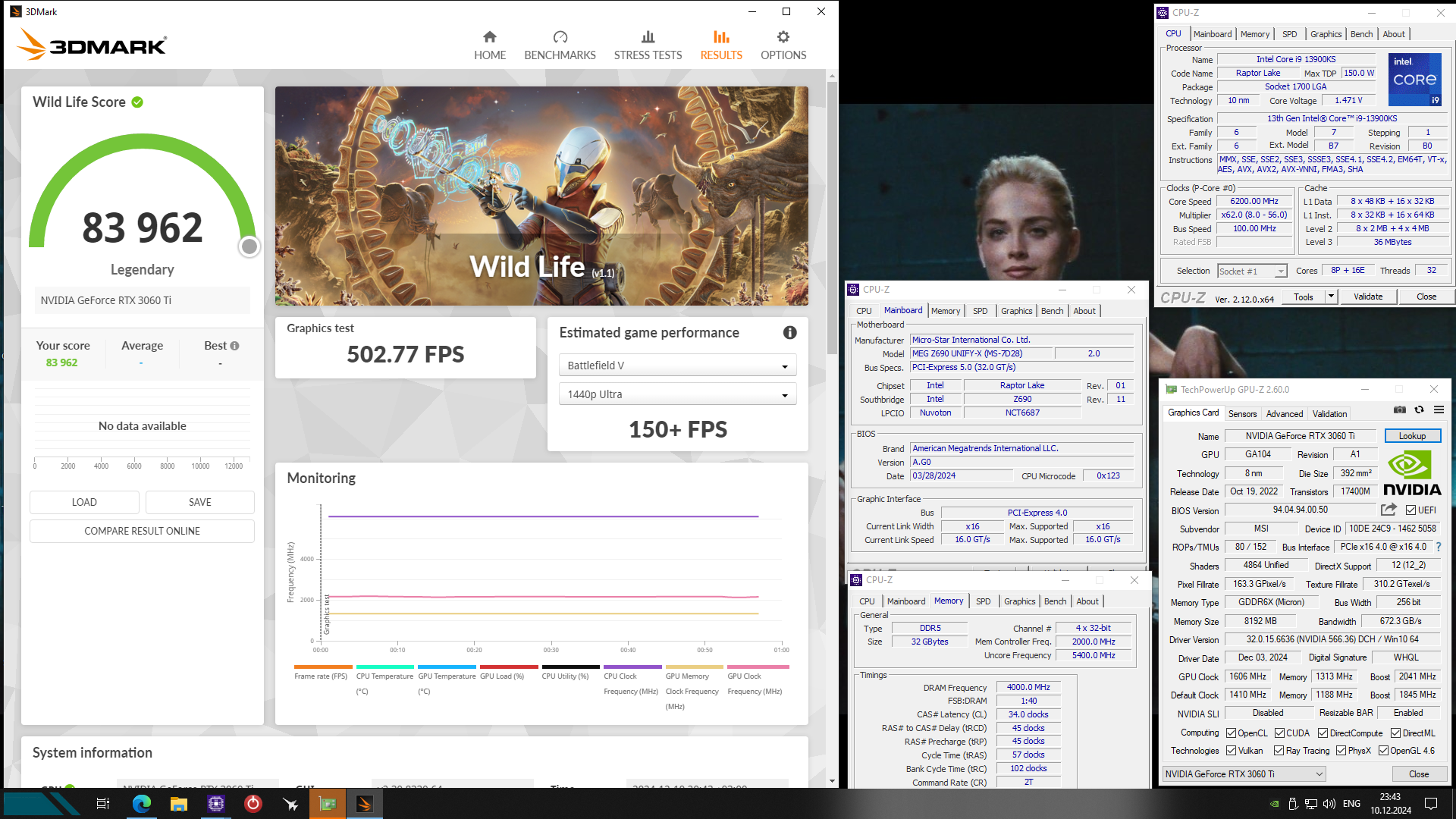This screenshot has height=819, width=1456.
Task: Click the estimated game performance info icon
Action: 789,332
